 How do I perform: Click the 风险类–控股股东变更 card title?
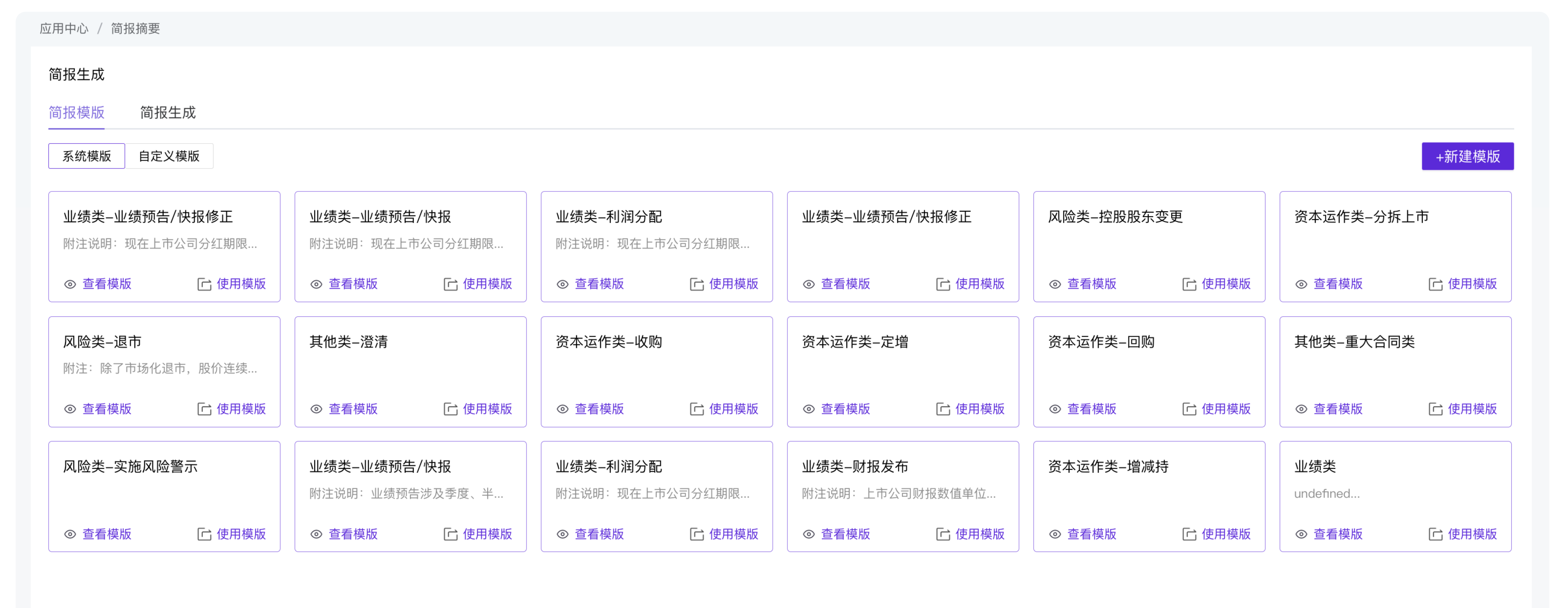coord(1115,217)
